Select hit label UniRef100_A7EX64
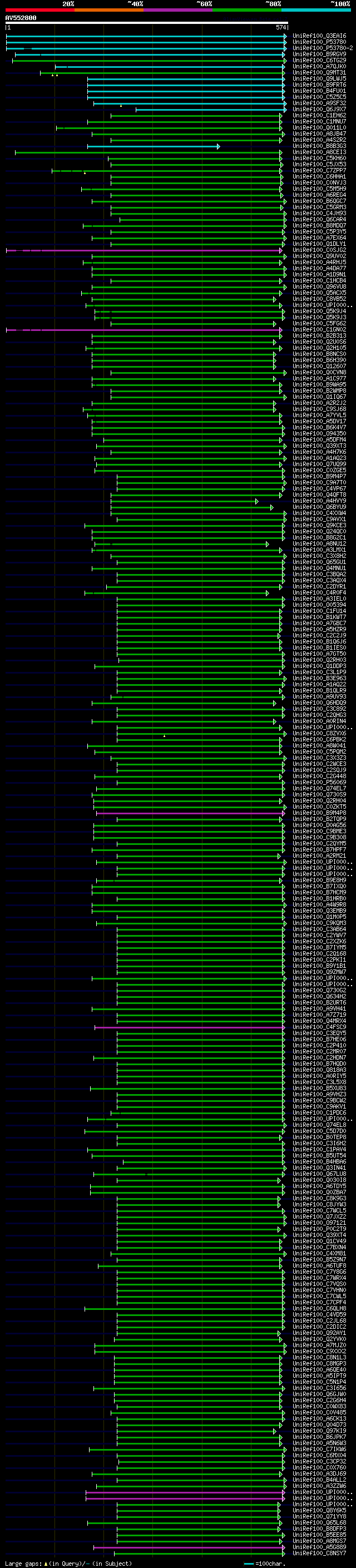356x1568 pixels. pos(319,238)
